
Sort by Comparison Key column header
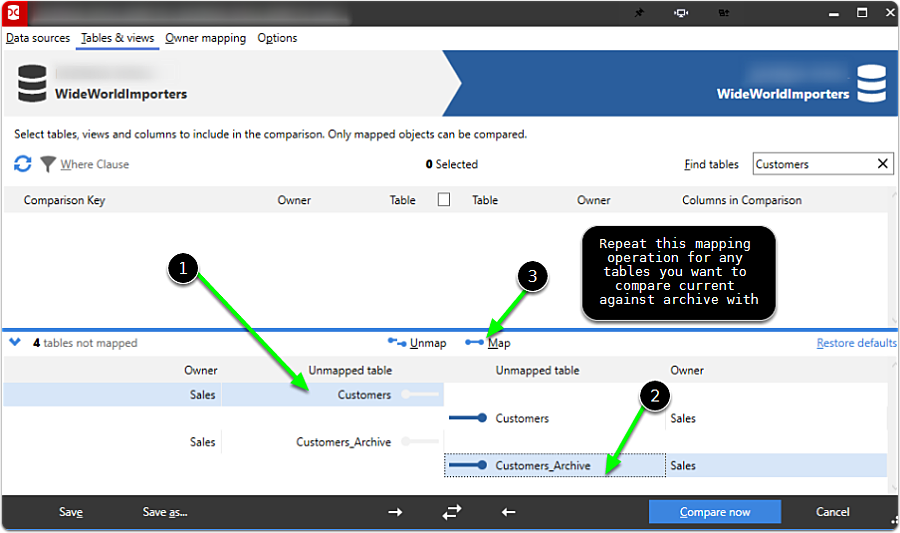(64, 200)
